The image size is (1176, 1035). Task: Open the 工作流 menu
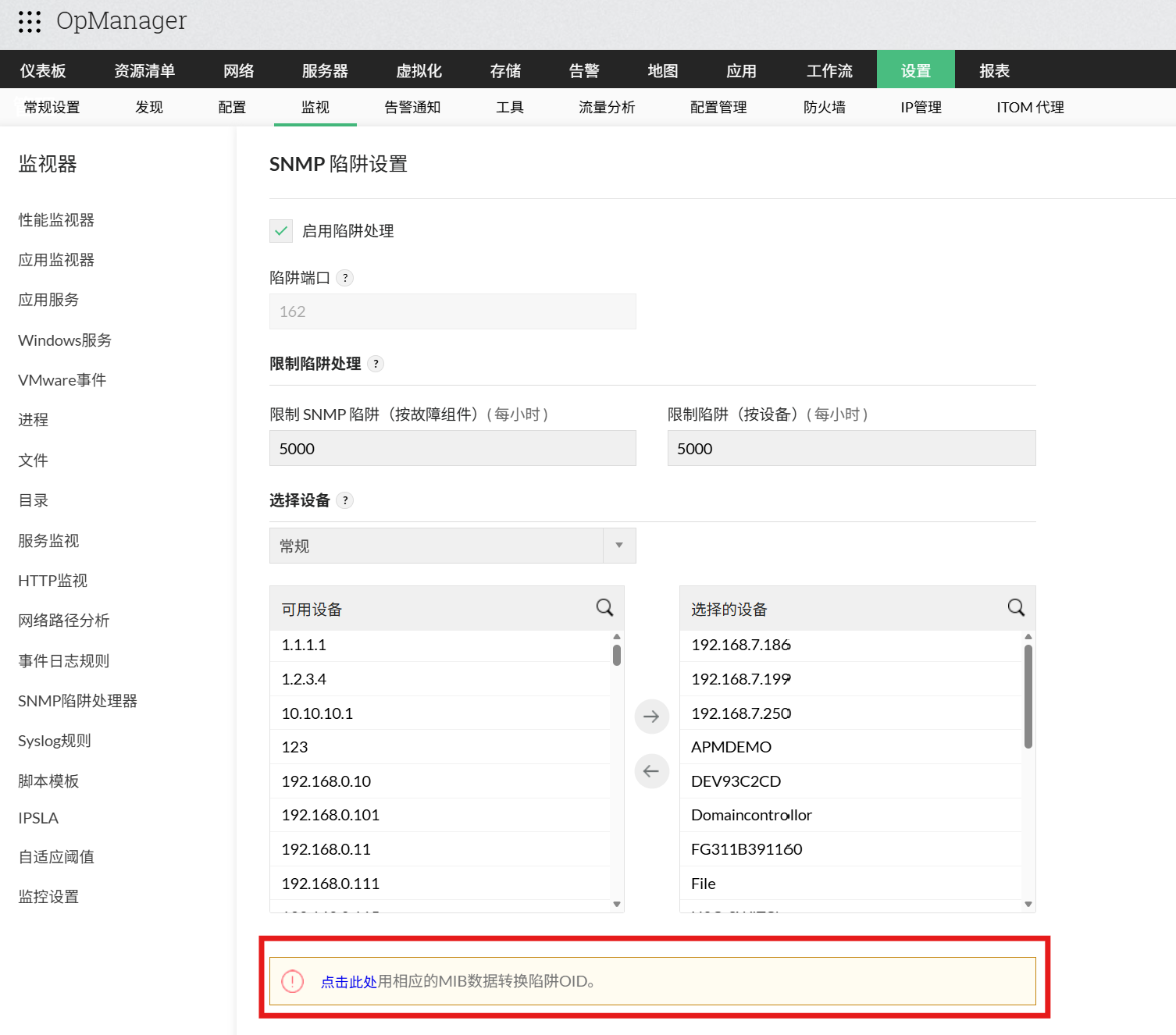(829, 71)
